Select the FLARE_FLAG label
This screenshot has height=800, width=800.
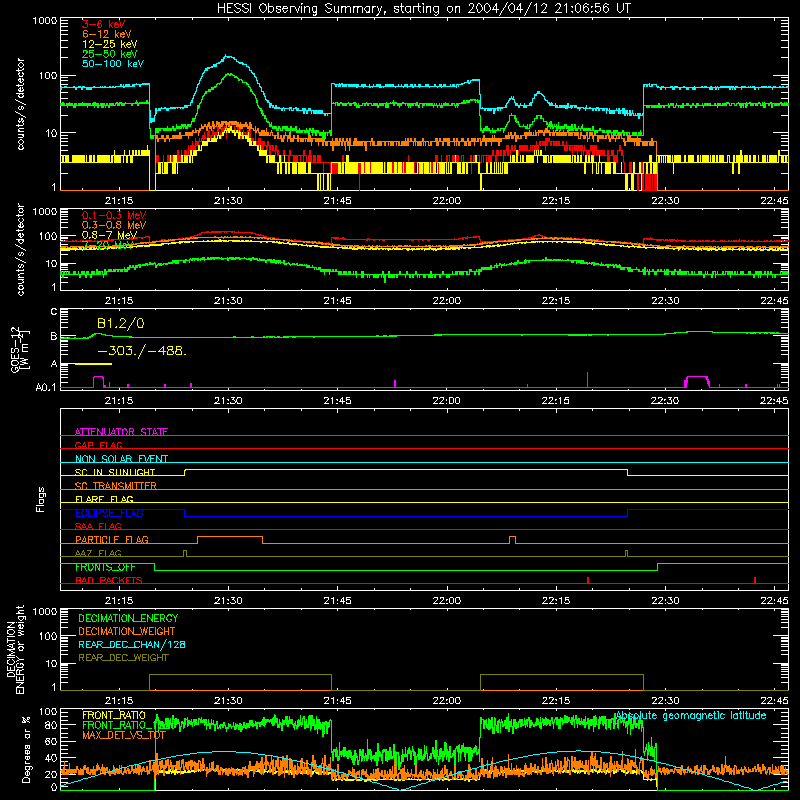104,499
